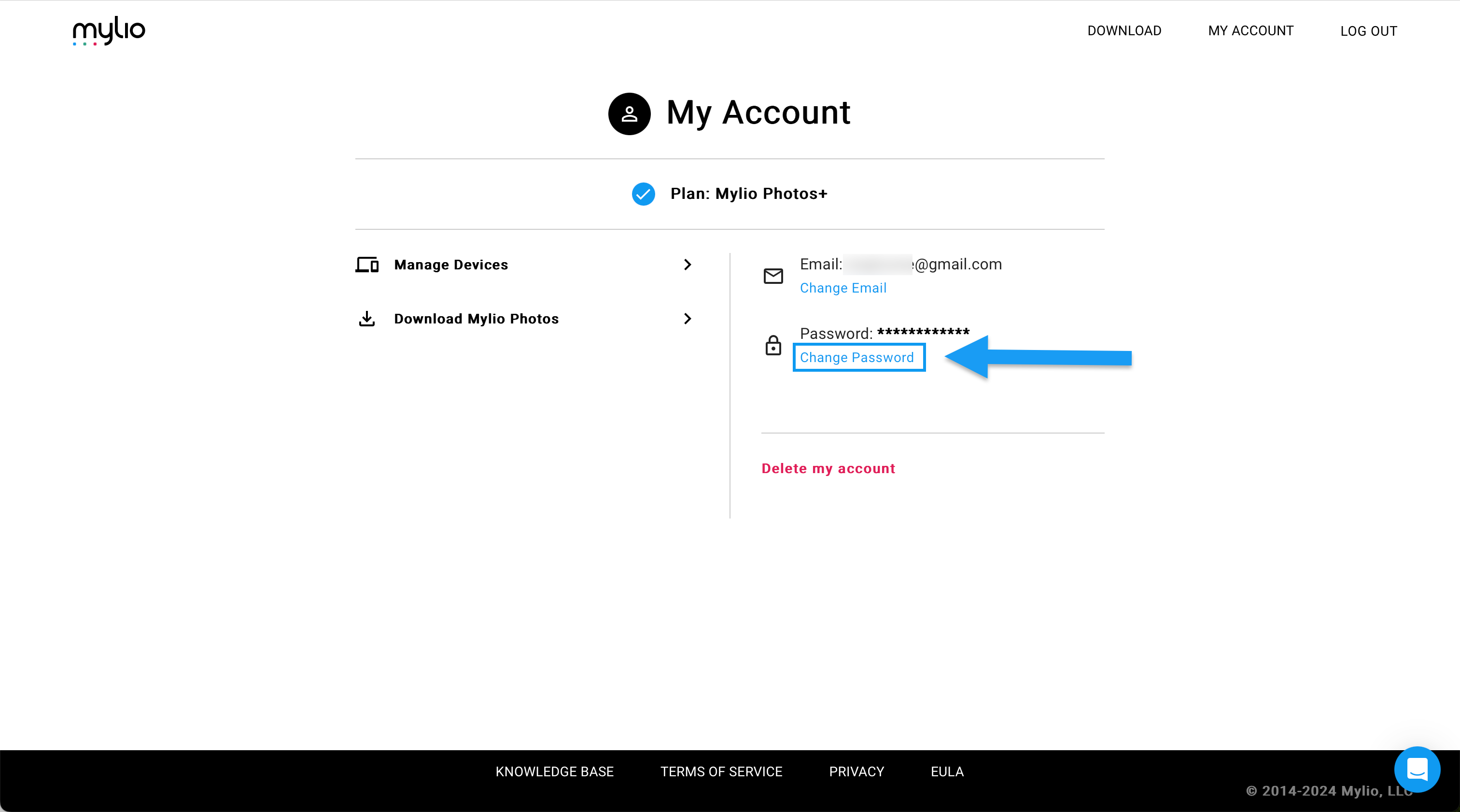The height and width of the screenshot is (812, 1460).
Task: Click LOG OUT in header
Action: click(1368, 31)
